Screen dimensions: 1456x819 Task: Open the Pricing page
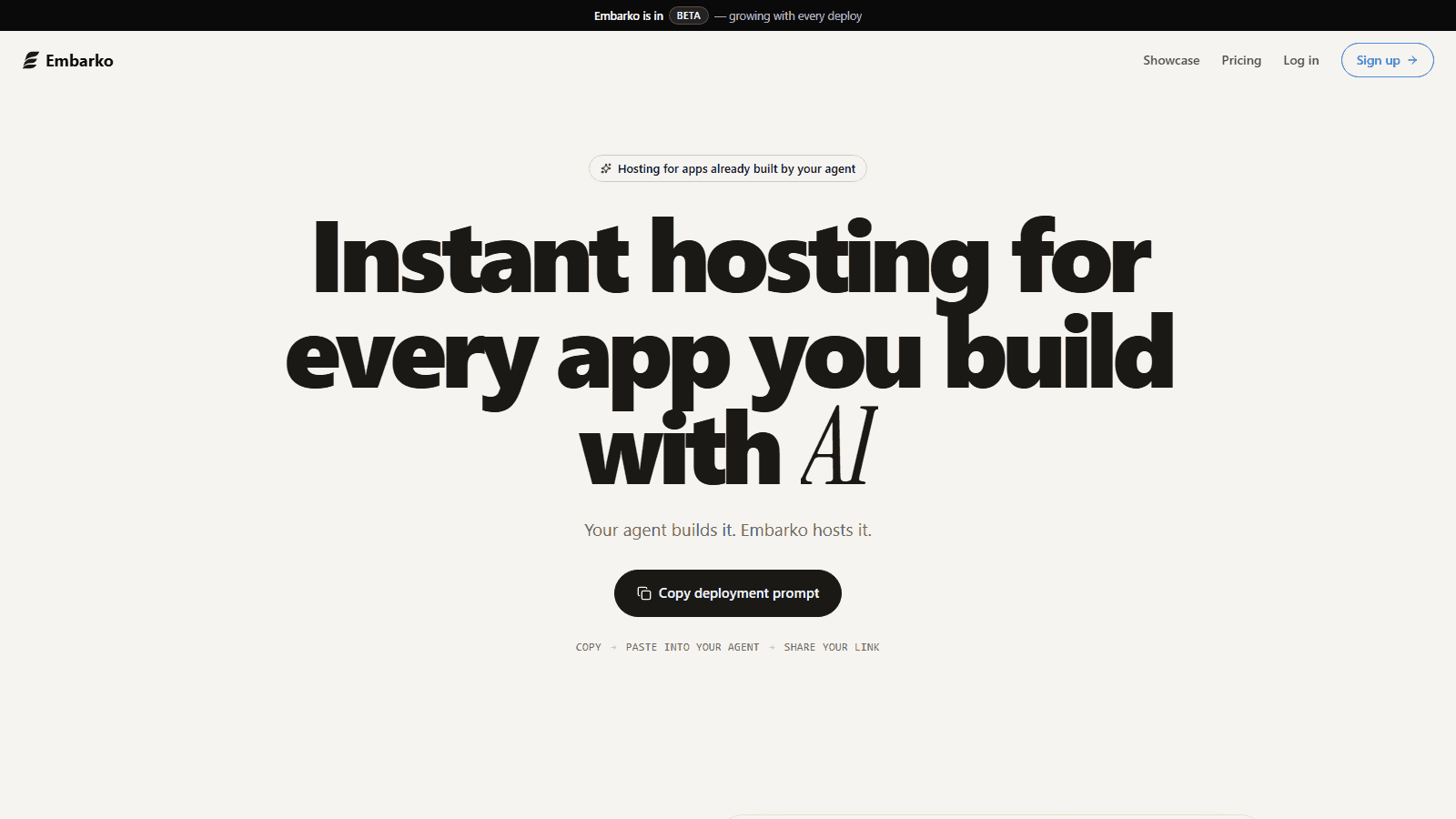click(x=1241, y=60)
